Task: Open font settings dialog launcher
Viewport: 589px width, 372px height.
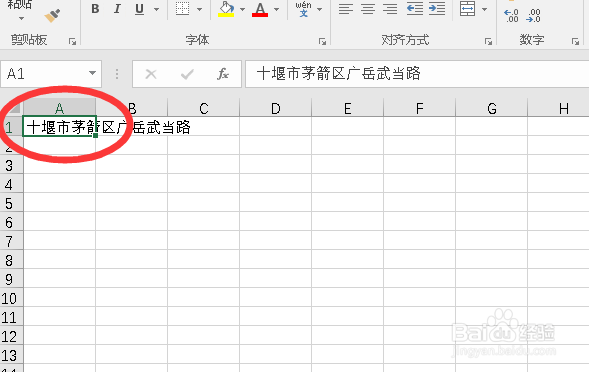Action: click(x=322, y=41)
